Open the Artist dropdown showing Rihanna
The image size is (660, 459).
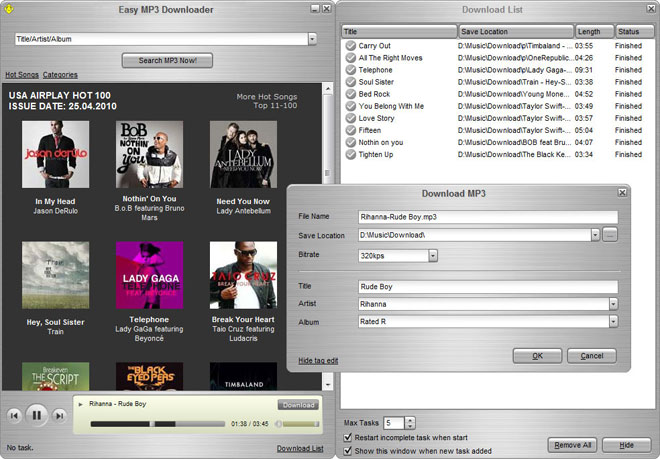click(x=612, y=303)
